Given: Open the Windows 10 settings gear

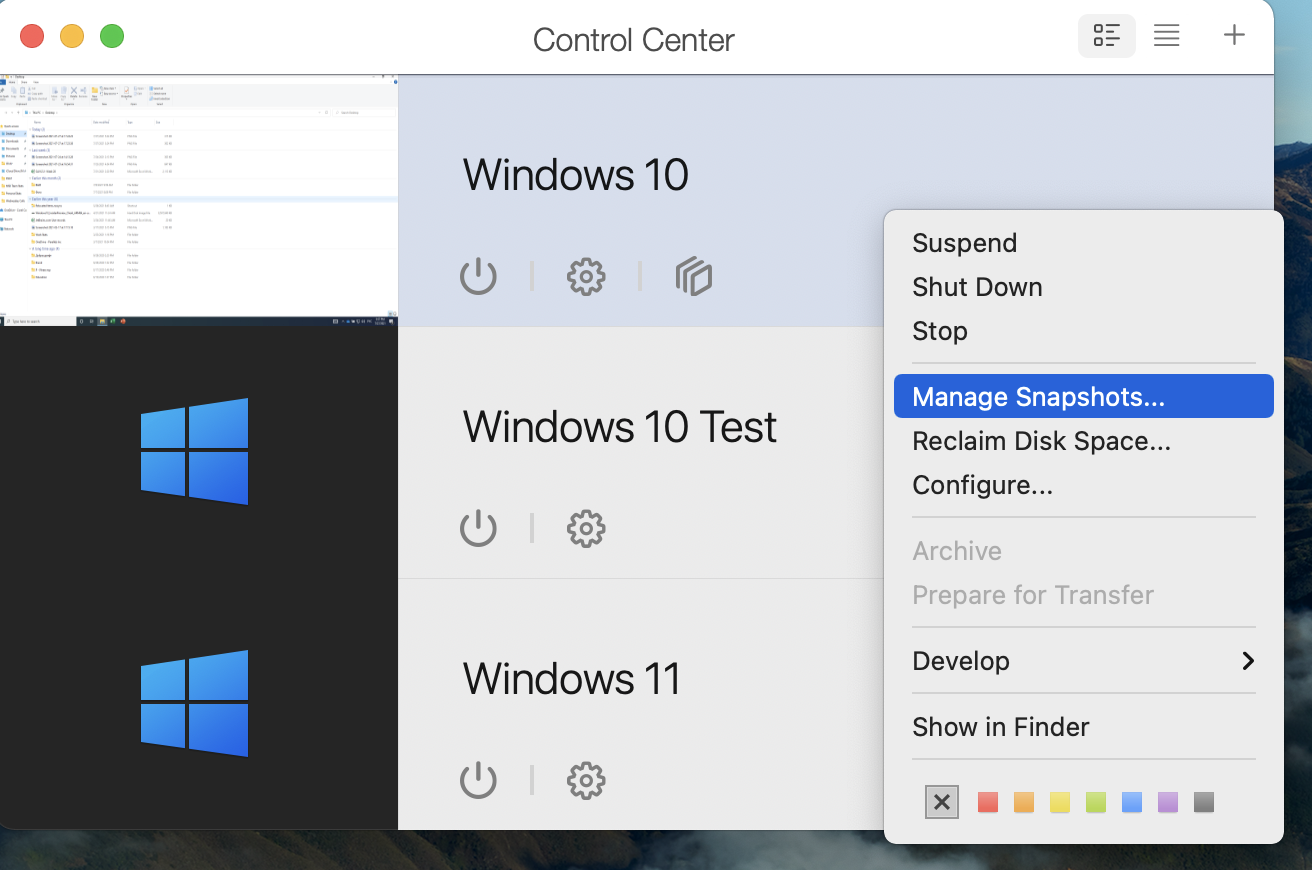Looking at the screenshot, I should (586, 277).
